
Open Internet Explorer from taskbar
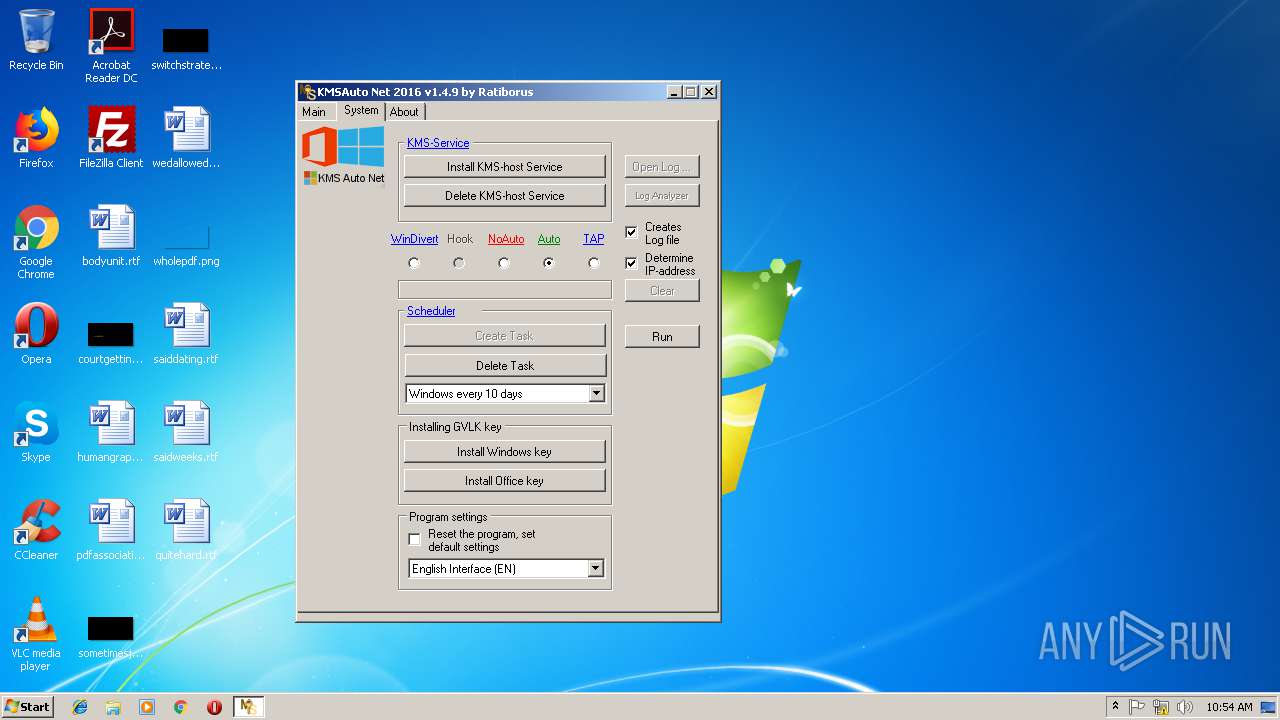pyautogui.click(x=80, y=707)
